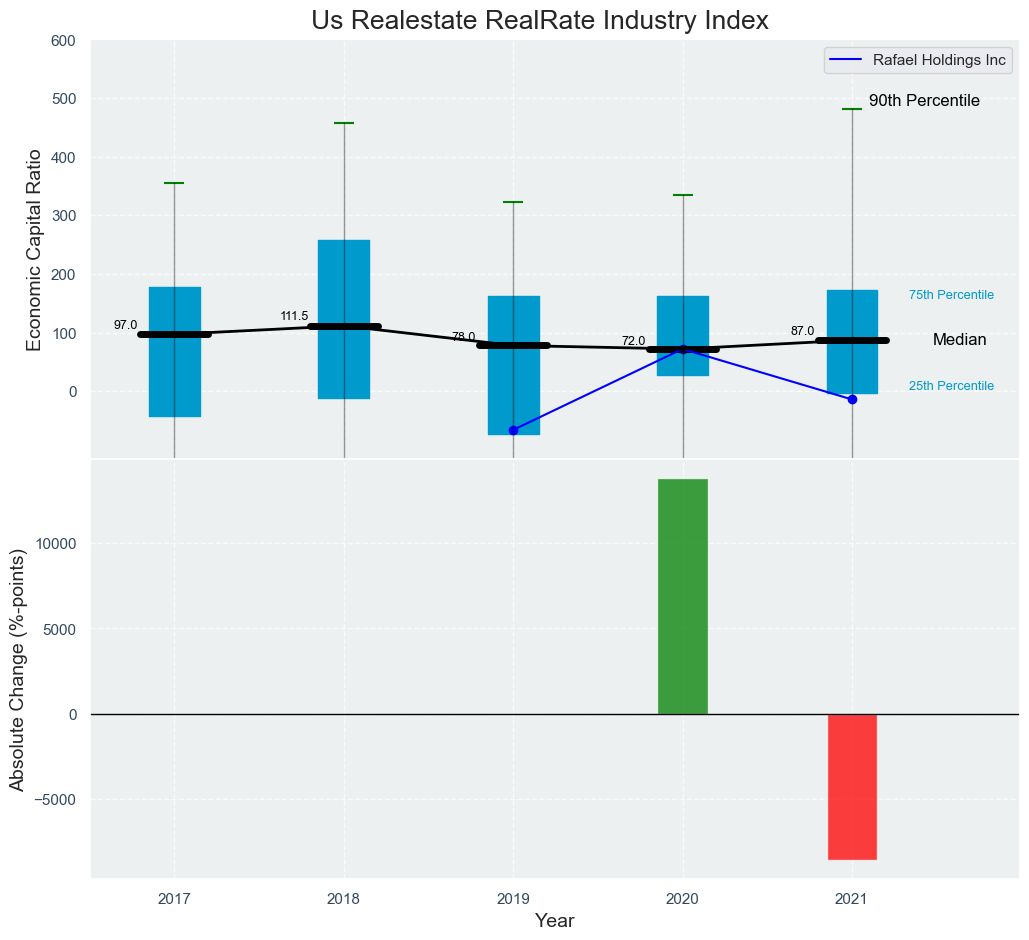Image resolution: width=1029 pixels, height=940 pixels.
Task: Click the Rafael Holdings 2021 data point
Action: [x=852, y=399]
